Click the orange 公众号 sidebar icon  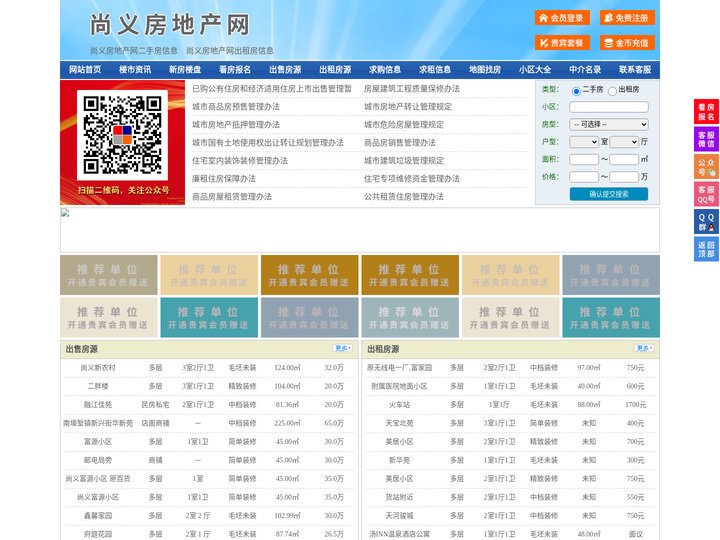(x=706, y=167)
